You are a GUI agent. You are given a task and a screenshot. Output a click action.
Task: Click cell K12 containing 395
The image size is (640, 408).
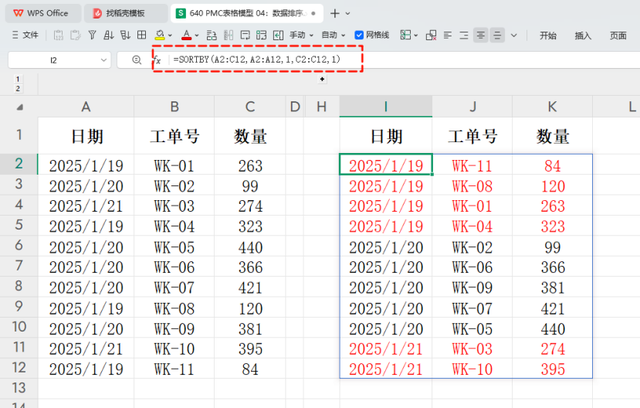coord(552,369)
